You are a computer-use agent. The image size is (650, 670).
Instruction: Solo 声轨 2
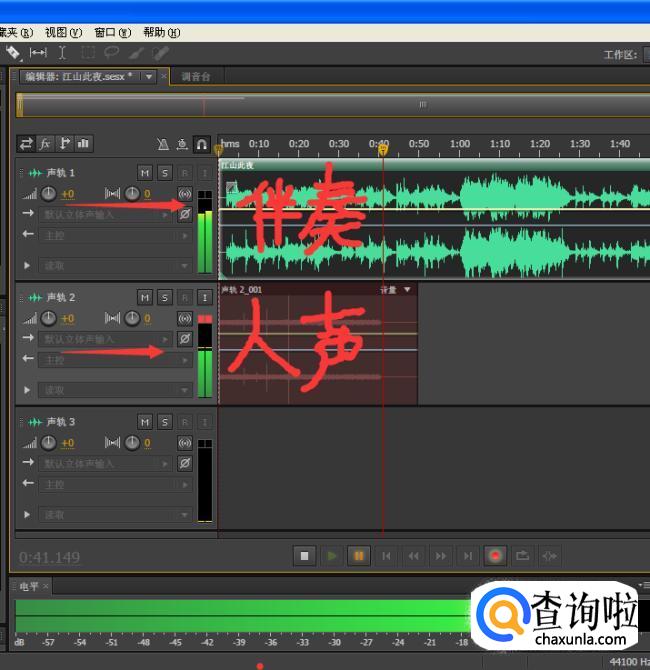coord(165,297)
